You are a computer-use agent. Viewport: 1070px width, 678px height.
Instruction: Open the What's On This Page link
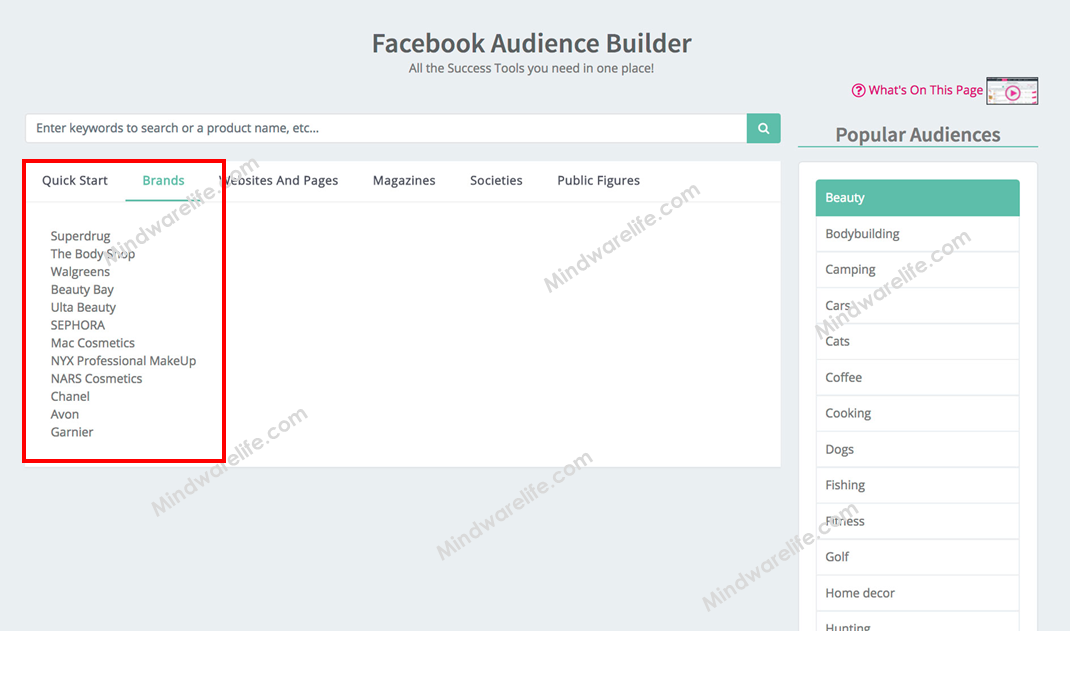(925, 90)
